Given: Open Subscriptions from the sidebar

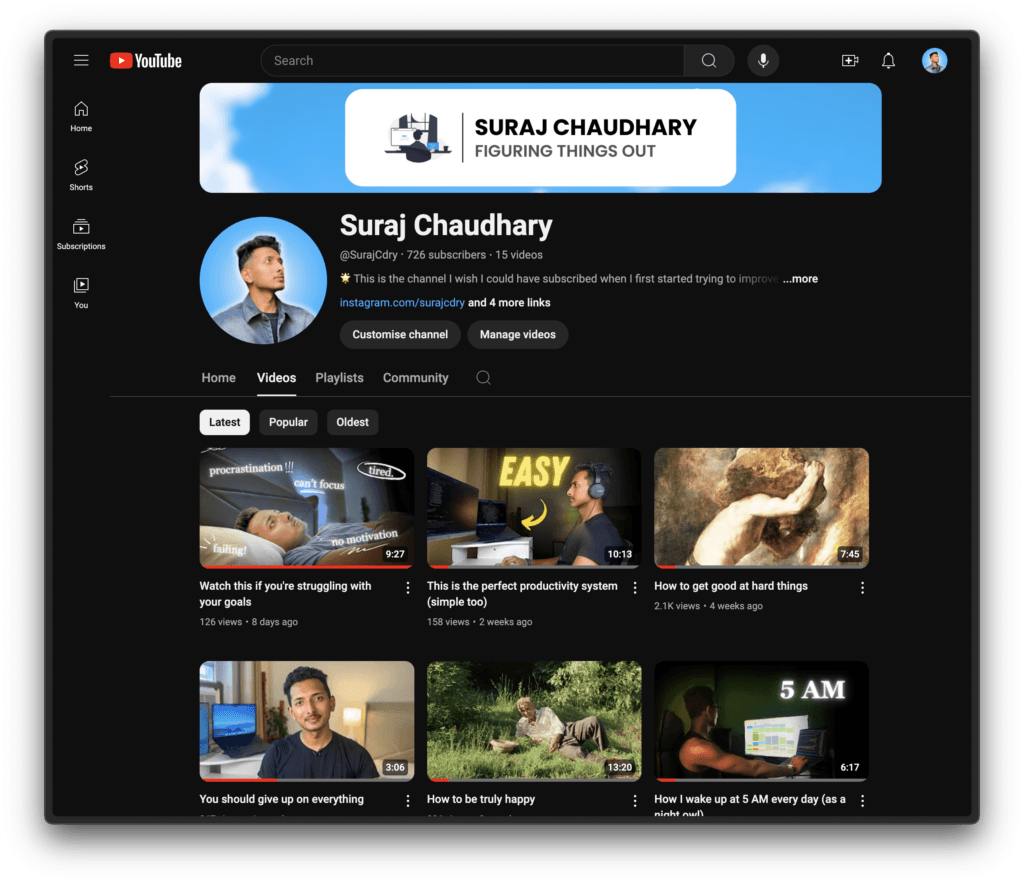Looking at the screenshot, I should pos(80,232).
